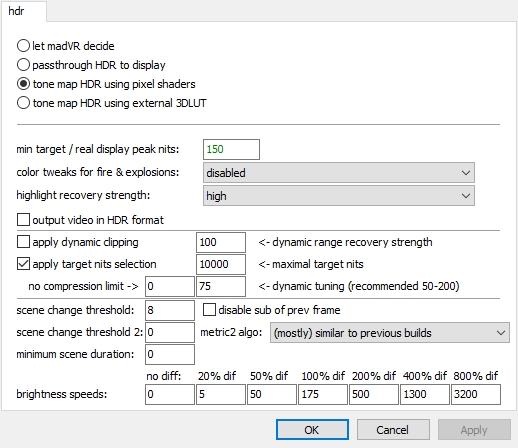The image size is (518, 448).
Task: Click the 'scene change threshold' field showing 8
Action: [170, 310]
